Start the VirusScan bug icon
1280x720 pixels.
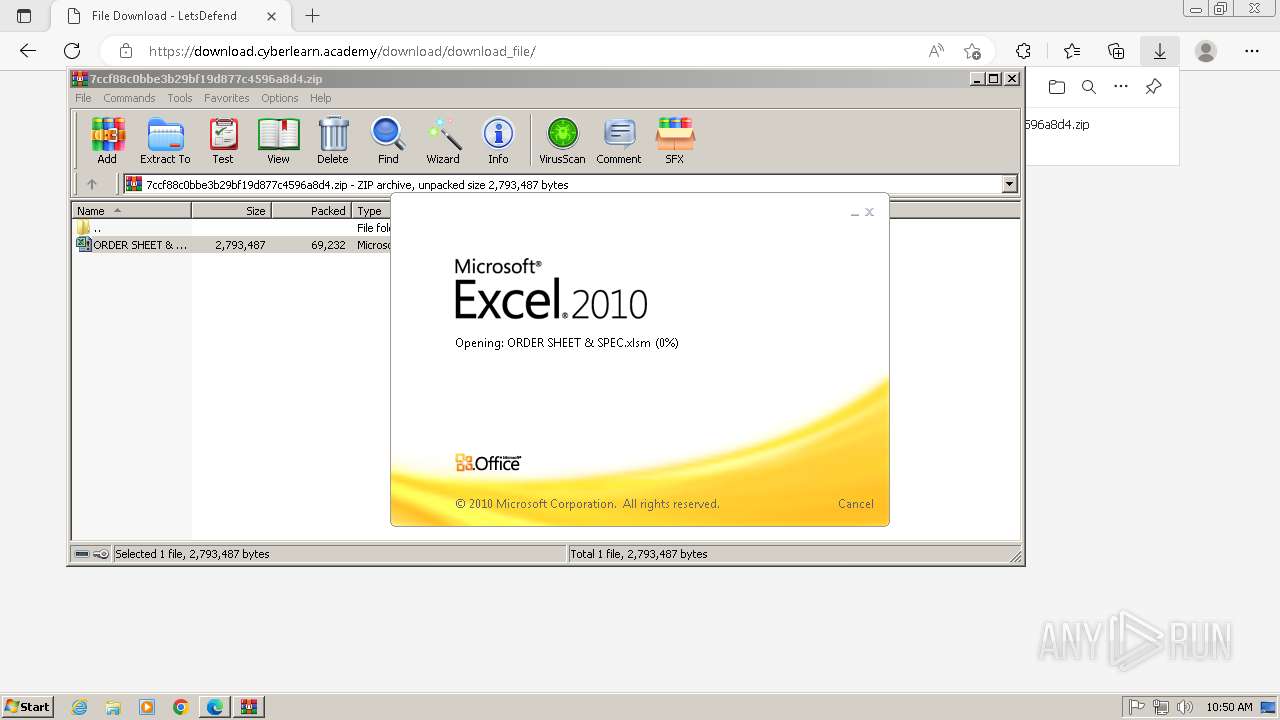pyautogui.click(x=562, y=140)
